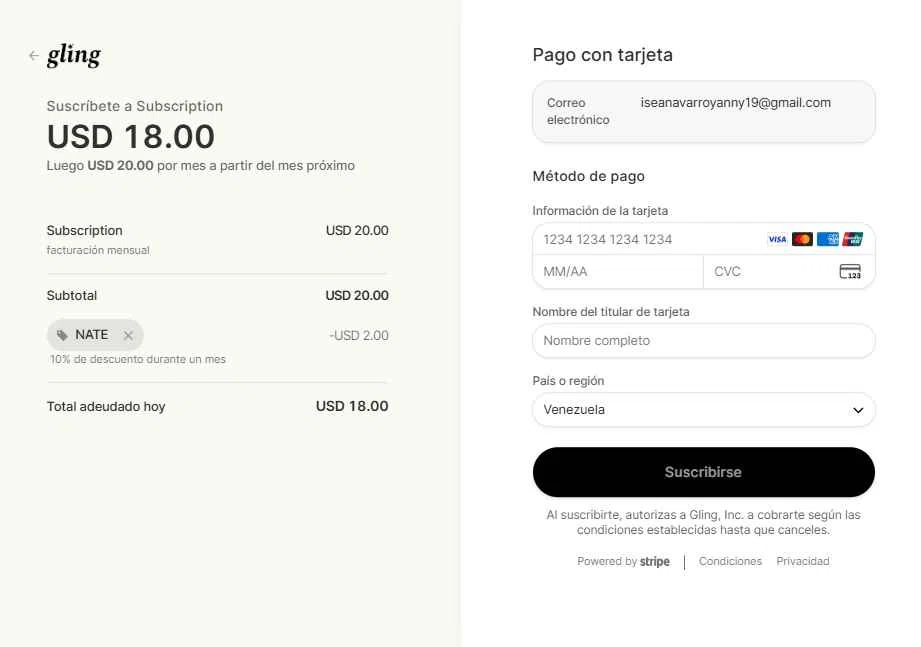This screenshot has height=647, width=921.
Task: Go back using the arrow beside gling
Action: (33, 55)
